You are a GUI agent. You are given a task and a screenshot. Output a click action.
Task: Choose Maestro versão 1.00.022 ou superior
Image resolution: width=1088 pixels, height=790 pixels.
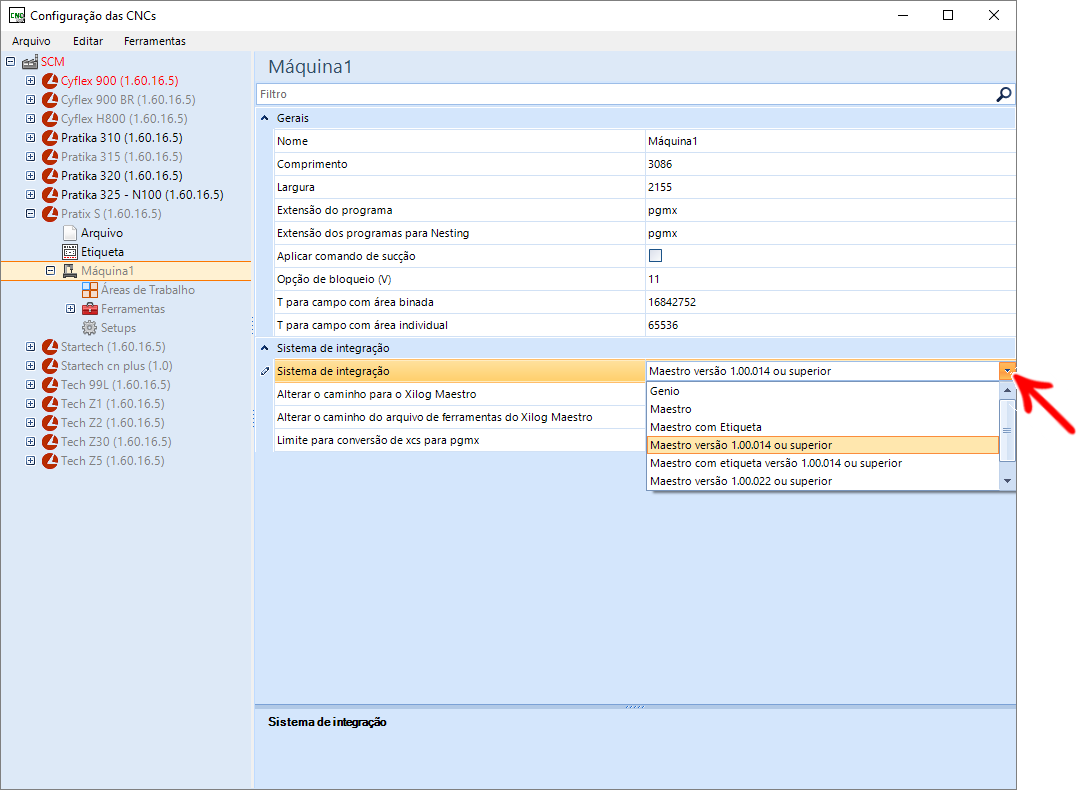(x=822, y=481)
